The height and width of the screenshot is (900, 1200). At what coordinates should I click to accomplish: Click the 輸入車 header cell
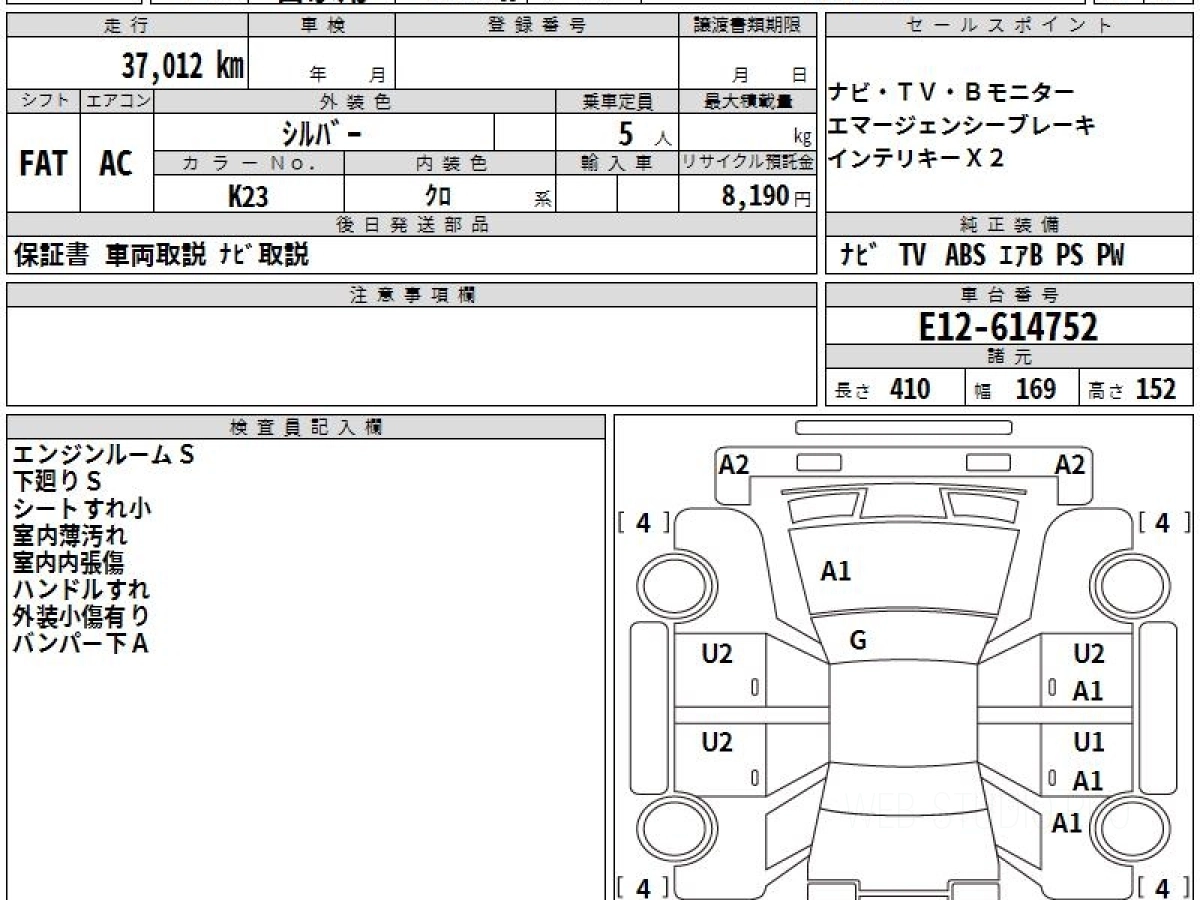coord(617,163)
